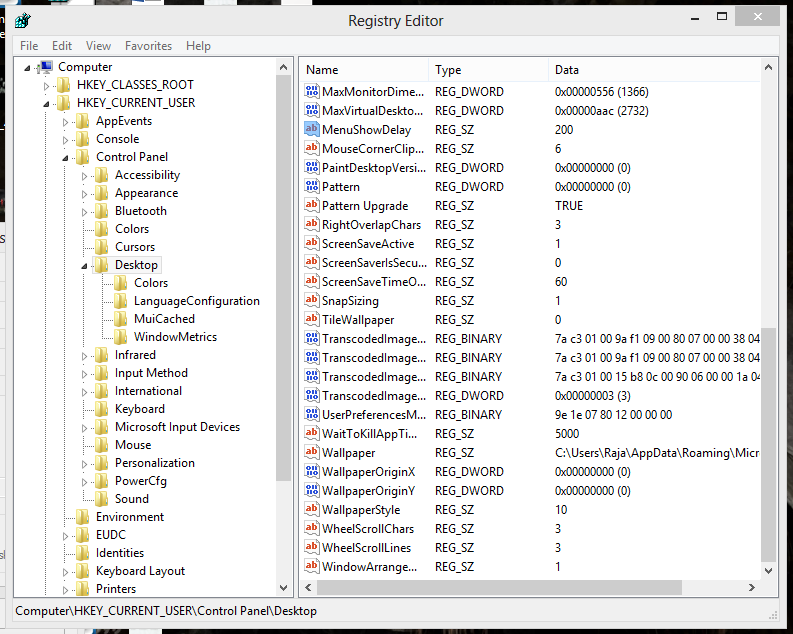Open the Help menu
Screen dimensions: 793x634
click(x=198, y=46)
